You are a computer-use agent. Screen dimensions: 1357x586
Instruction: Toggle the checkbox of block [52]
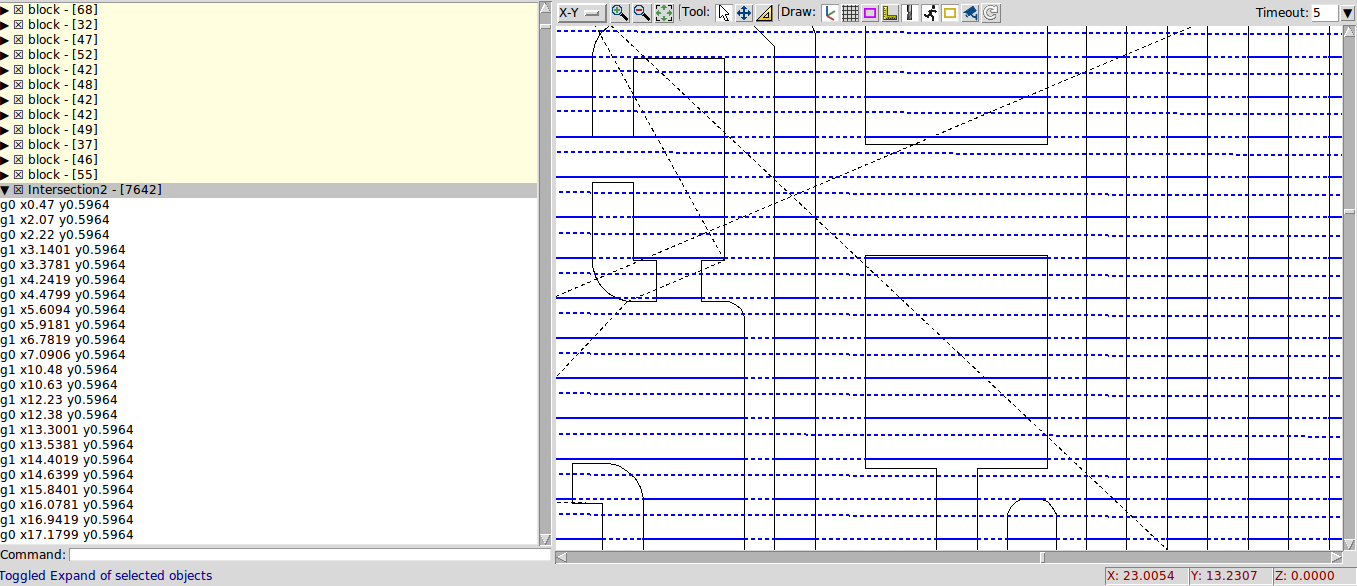(19, 54)
